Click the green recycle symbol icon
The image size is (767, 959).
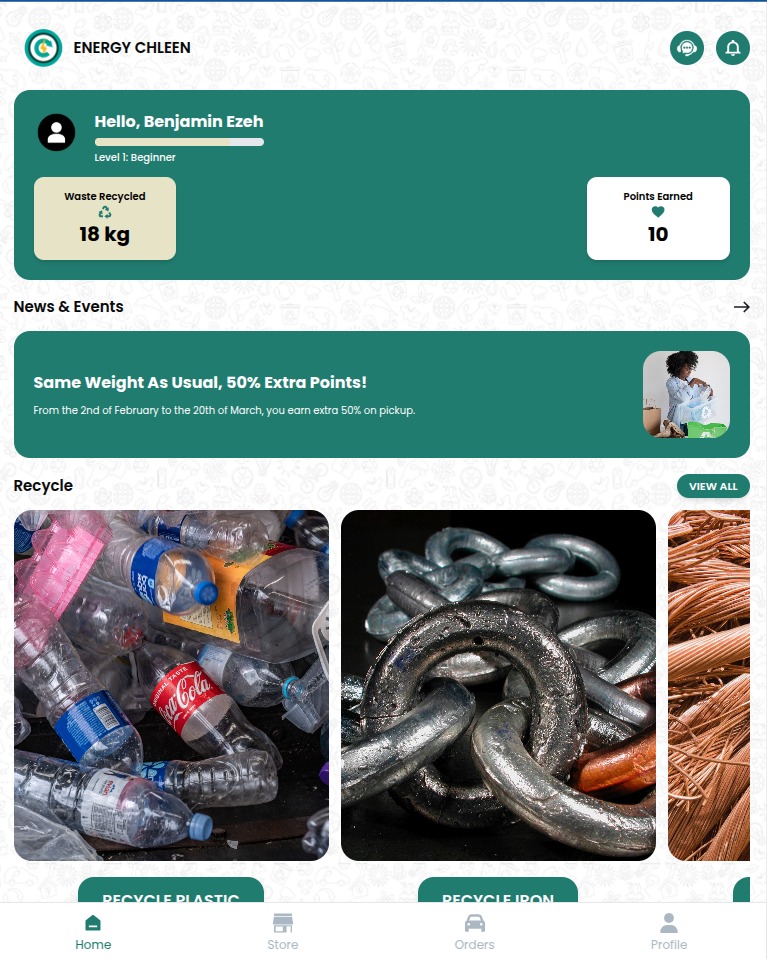pyautogui.click(x=105, y=212)
